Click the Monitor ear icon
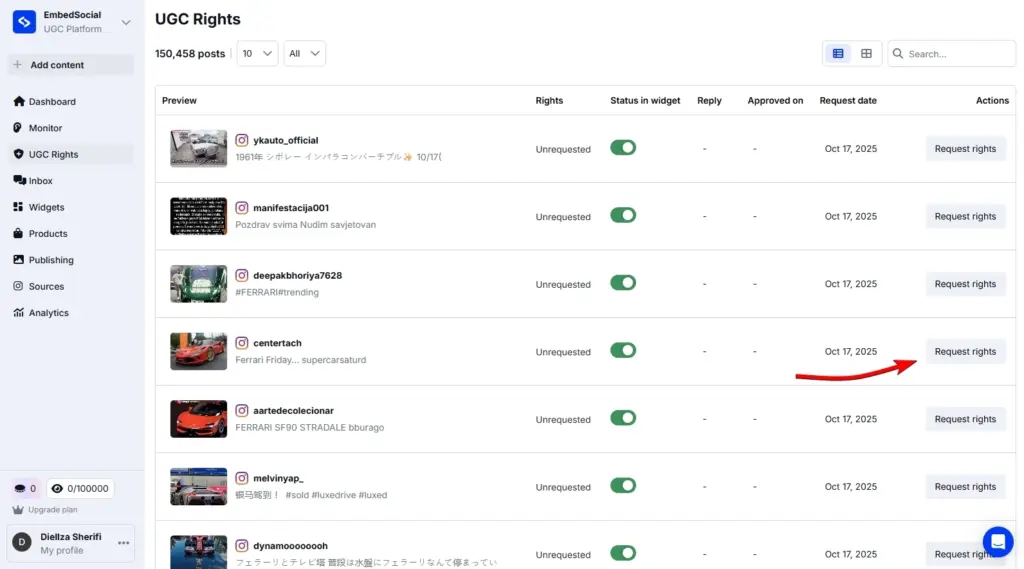Screen dimensions: 1024x569 click(18, 127)
